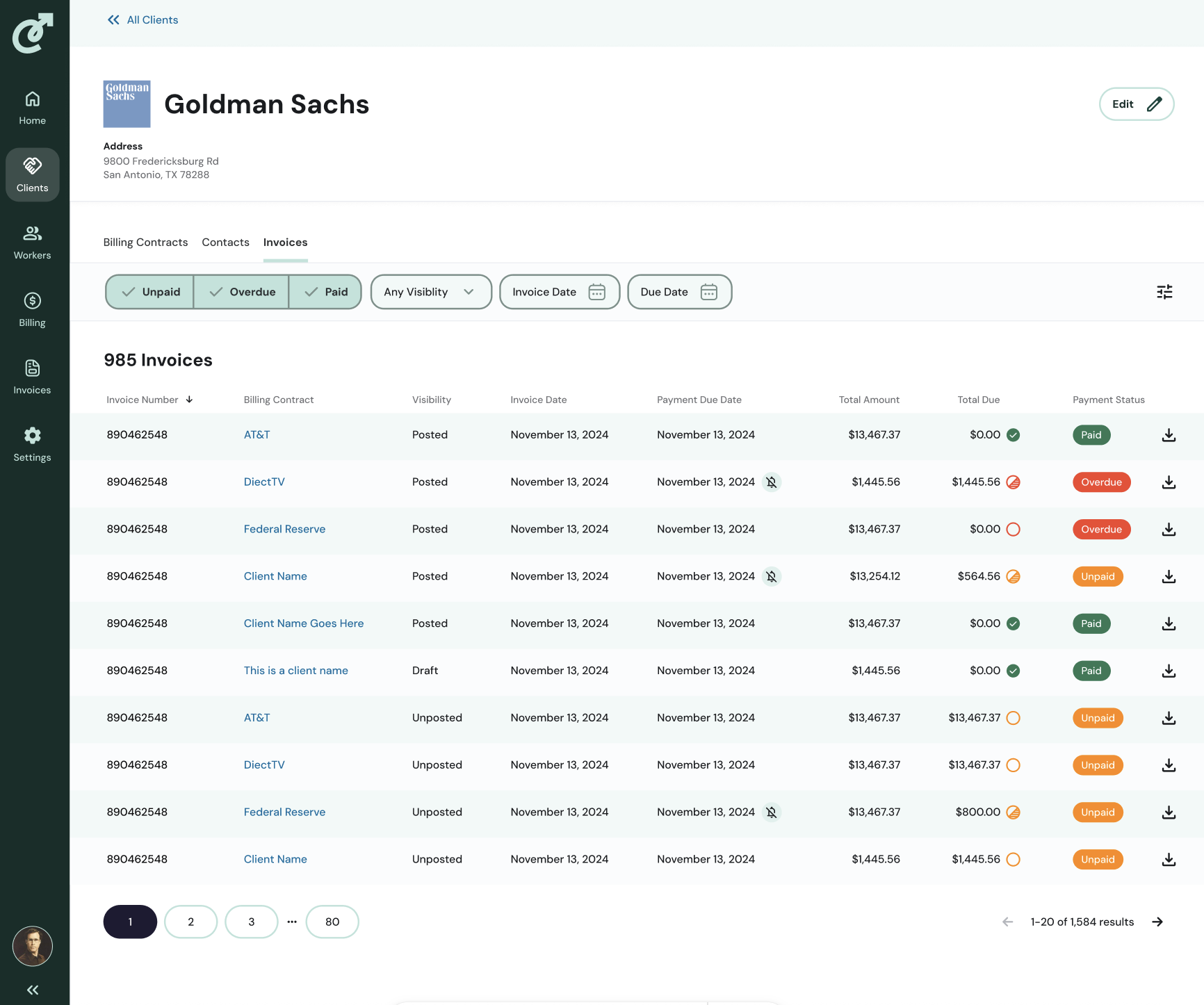1204x1005 pixels.
Task: Open the Invoice Date picker
Action: click(x=559, y=292)
